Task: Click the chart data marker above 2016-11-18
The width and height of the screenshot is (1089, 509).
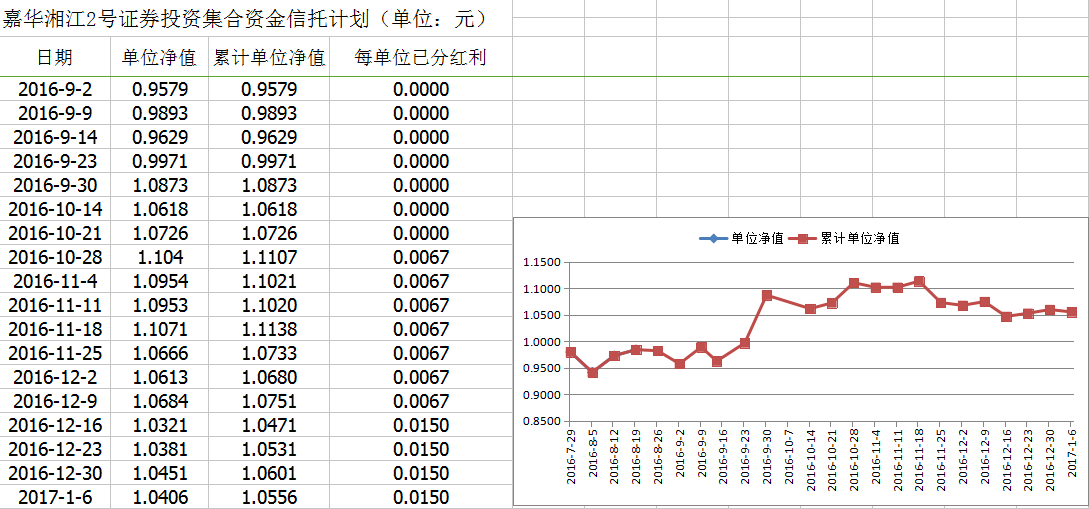Action: (x=919, y=282)
